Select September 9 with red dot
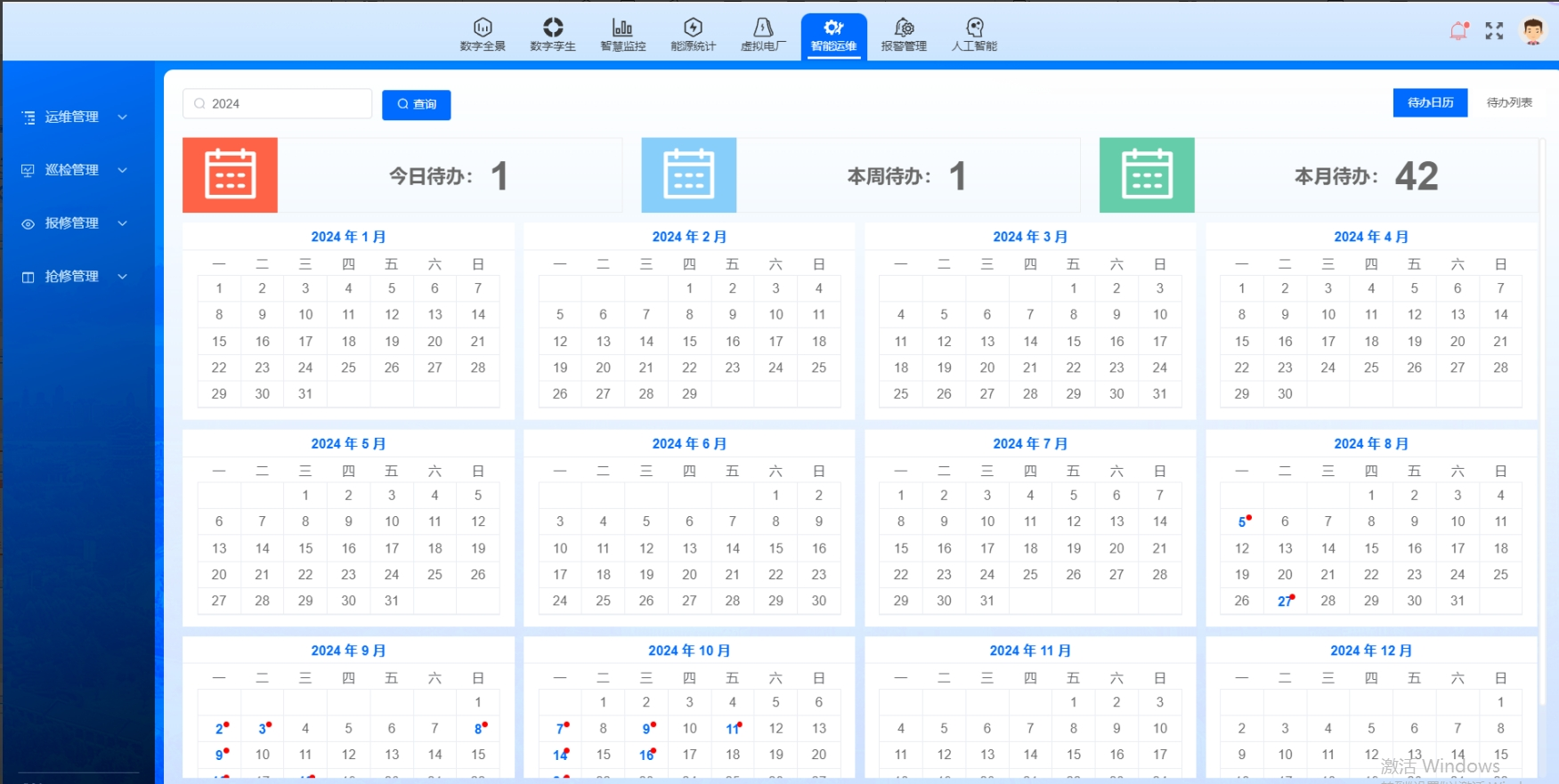1559x784 pixels. click(219, 755)
